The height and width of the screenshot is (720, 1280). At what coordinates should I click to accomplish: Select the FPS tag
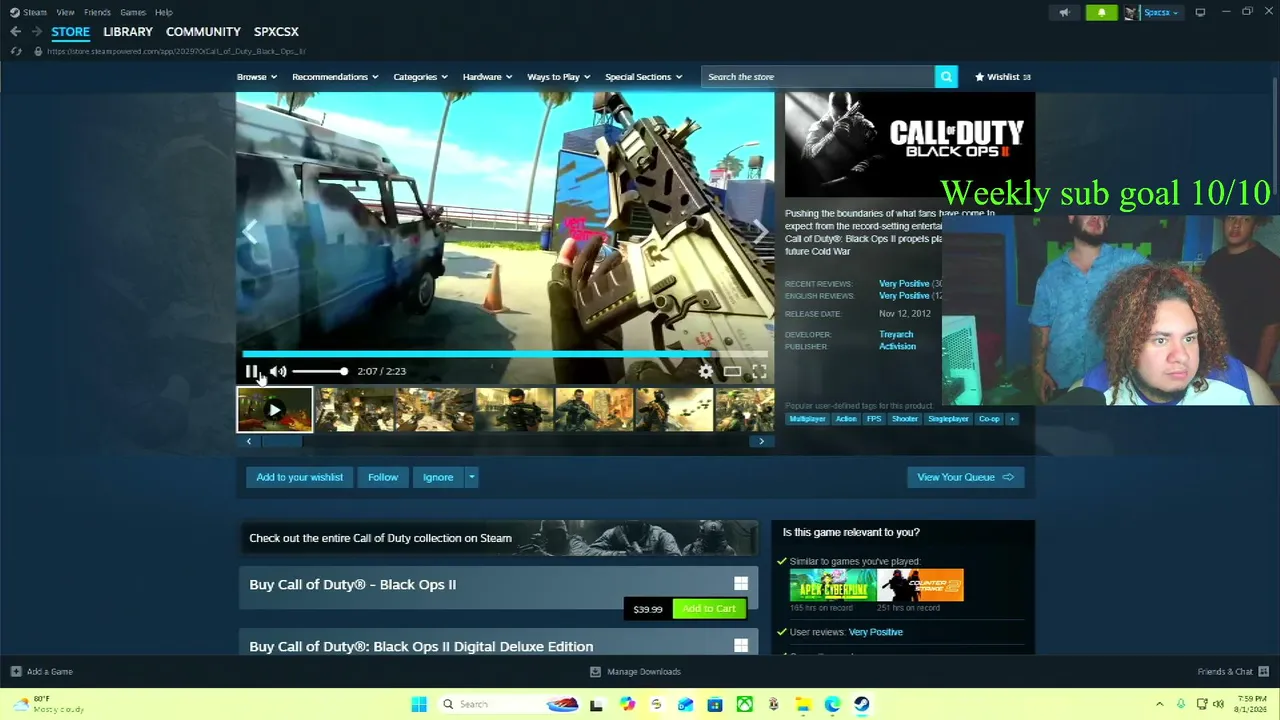(x=874, y=419)
